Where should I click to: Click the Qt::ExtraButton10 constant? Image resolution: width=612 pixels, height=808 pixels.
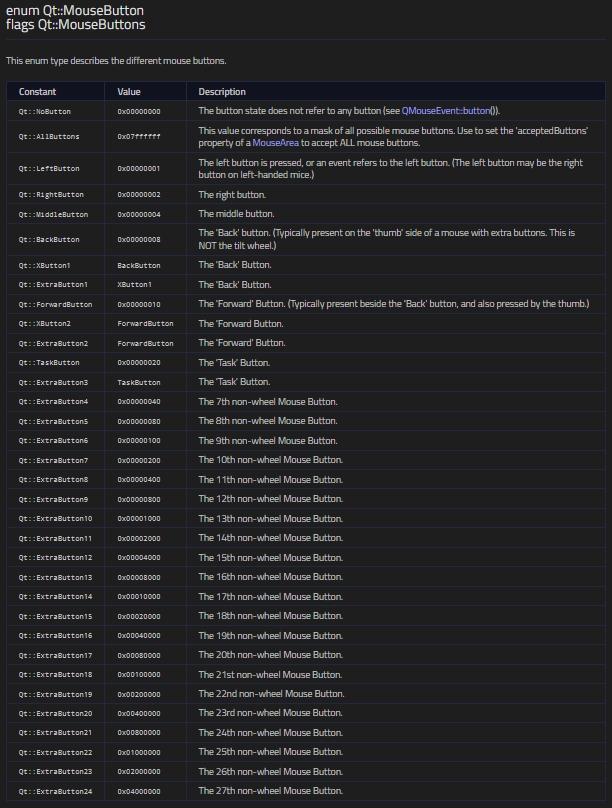coord(55,519)
